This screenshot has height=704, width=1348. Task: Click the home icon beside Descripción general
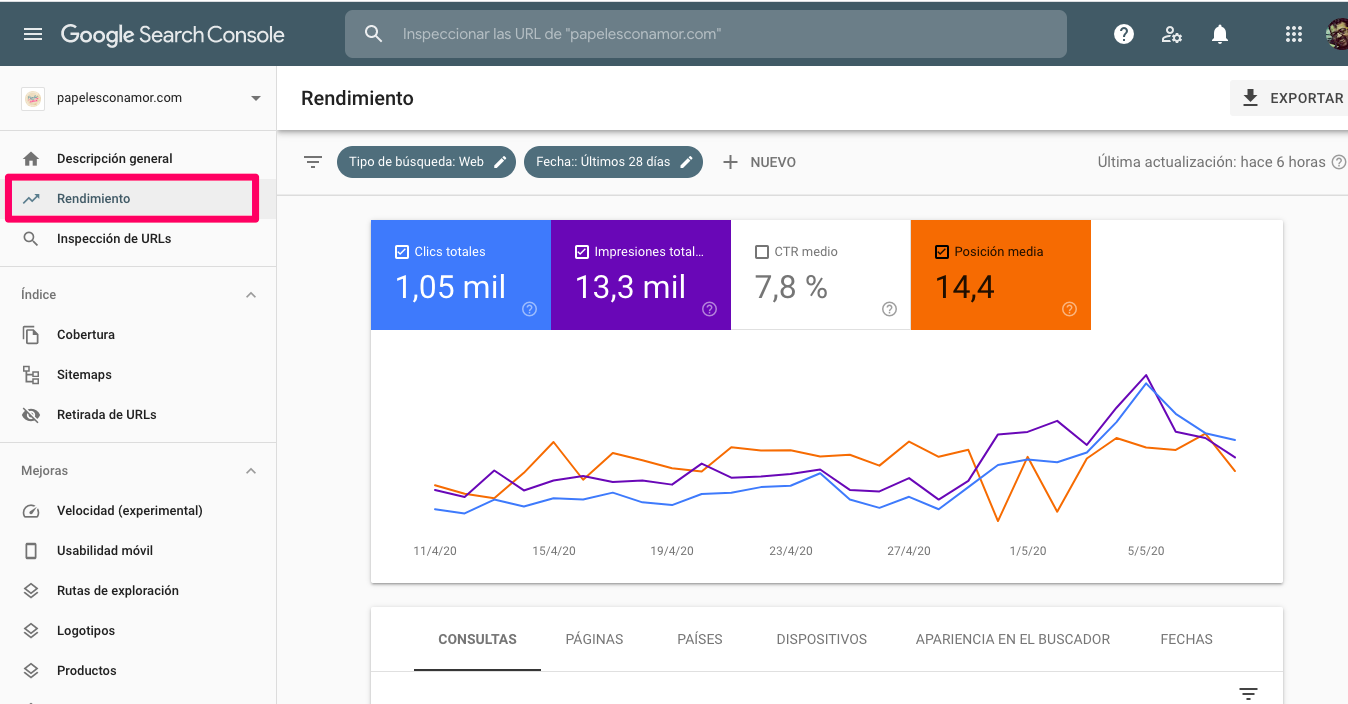31,159
